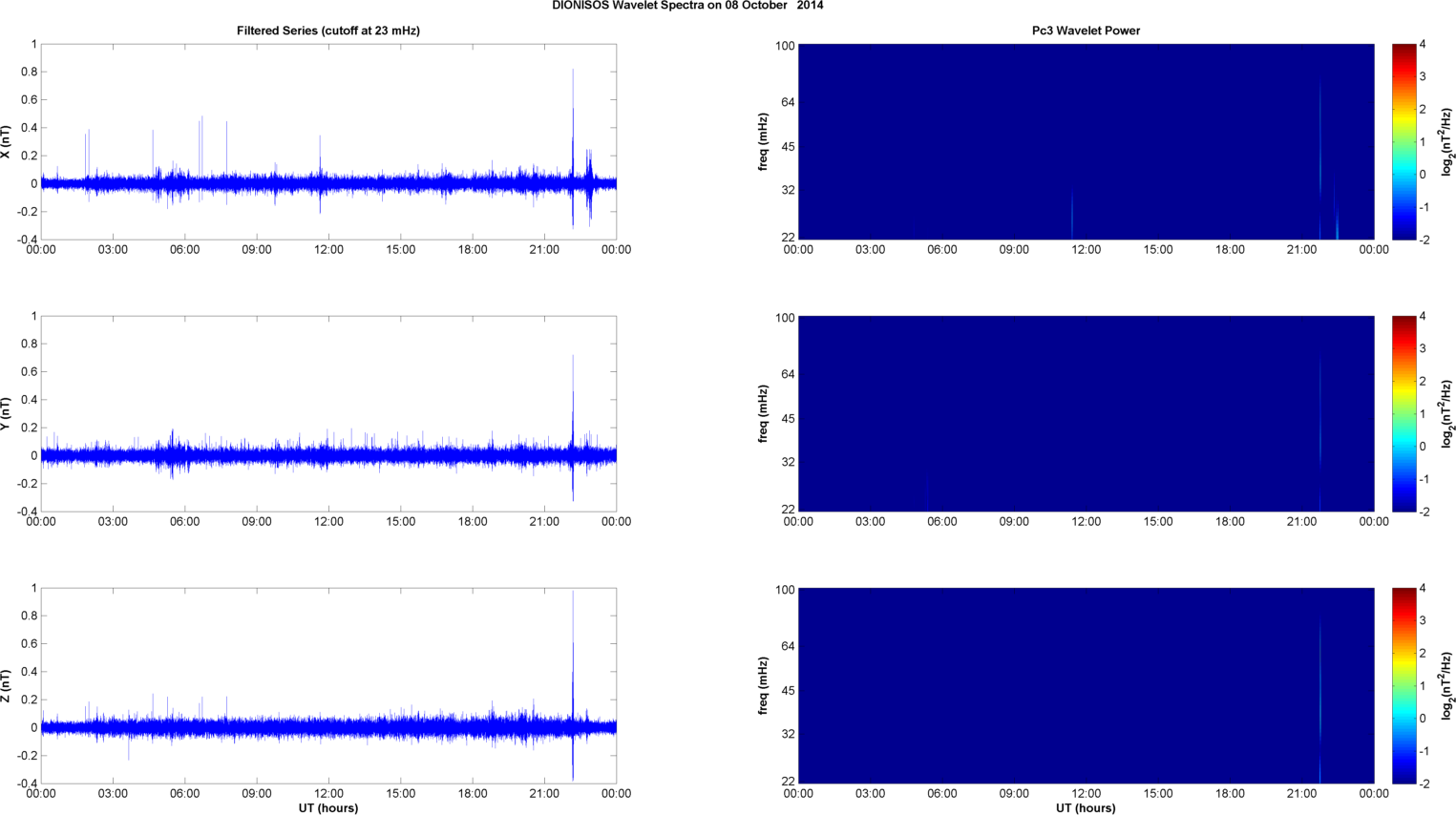This screenshot has height=815, width=1456.
Task: Select the 'X (nT)' axis label
Action: point(6,142)
